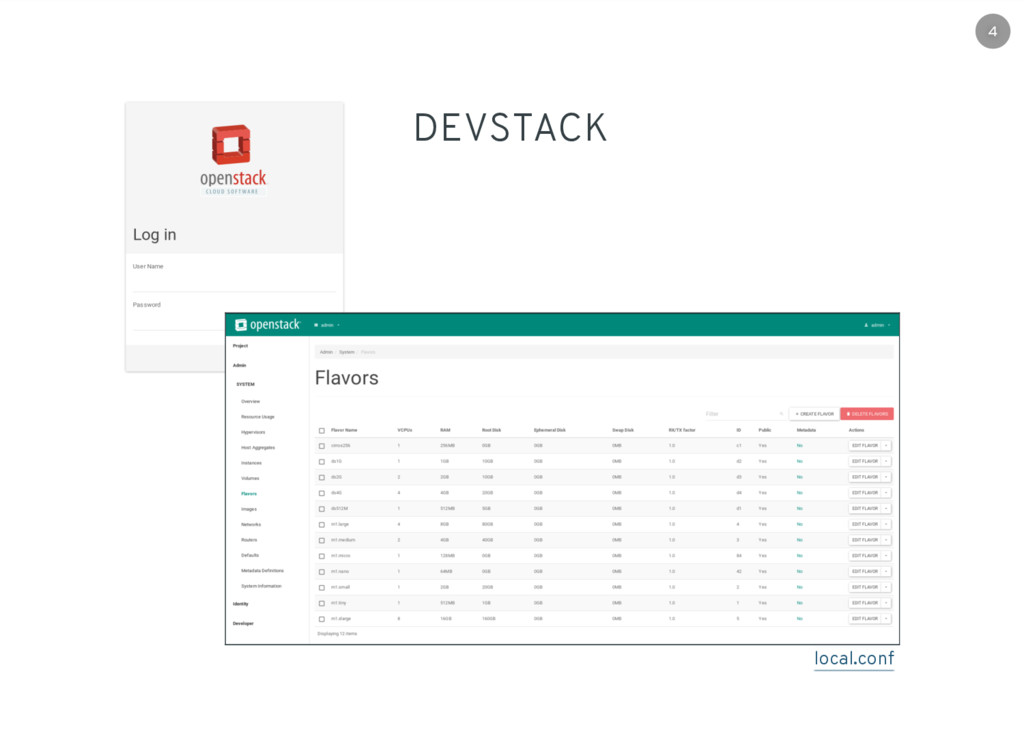Open Metadata Definitions in the sidebar
Image resolution: width=1024 pixels, height=747 pixels.
pos(262,571)
